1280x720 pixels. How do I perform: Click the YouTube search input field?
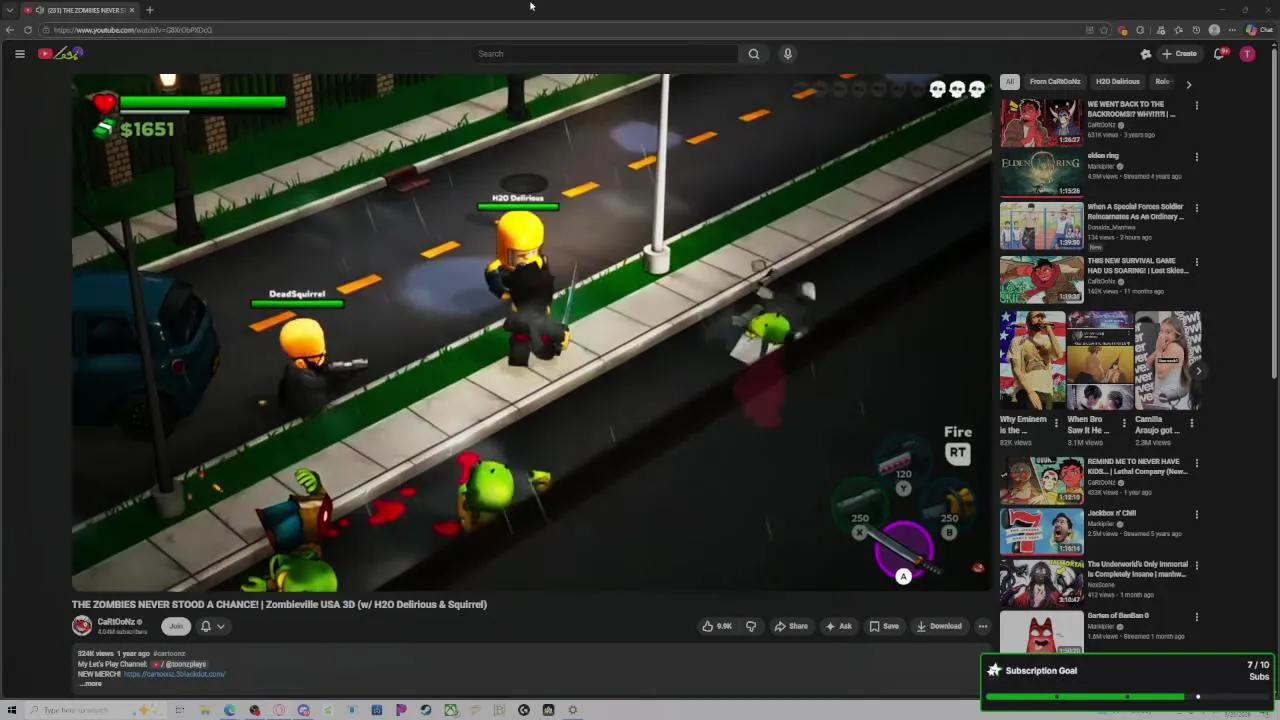coord(605,54)
